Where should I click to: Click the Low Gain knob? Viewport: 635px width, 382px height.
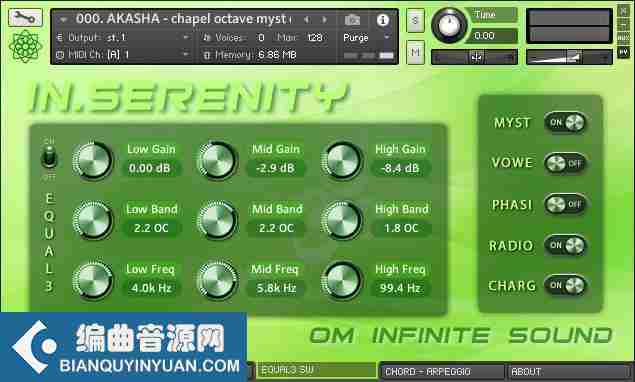(x=93, y=160)
